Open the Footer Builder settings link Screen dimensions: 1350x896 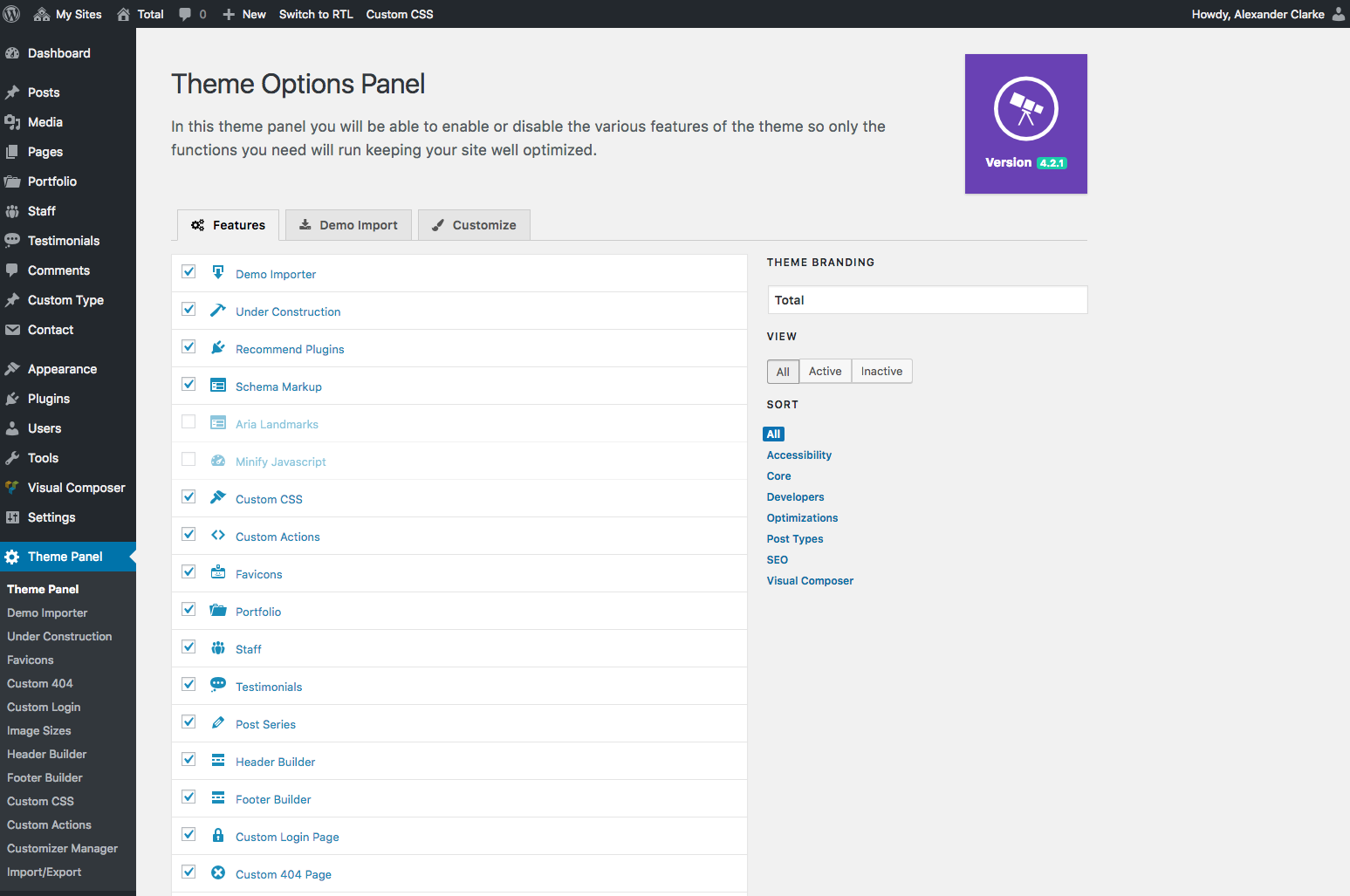[x=46, y=777]
